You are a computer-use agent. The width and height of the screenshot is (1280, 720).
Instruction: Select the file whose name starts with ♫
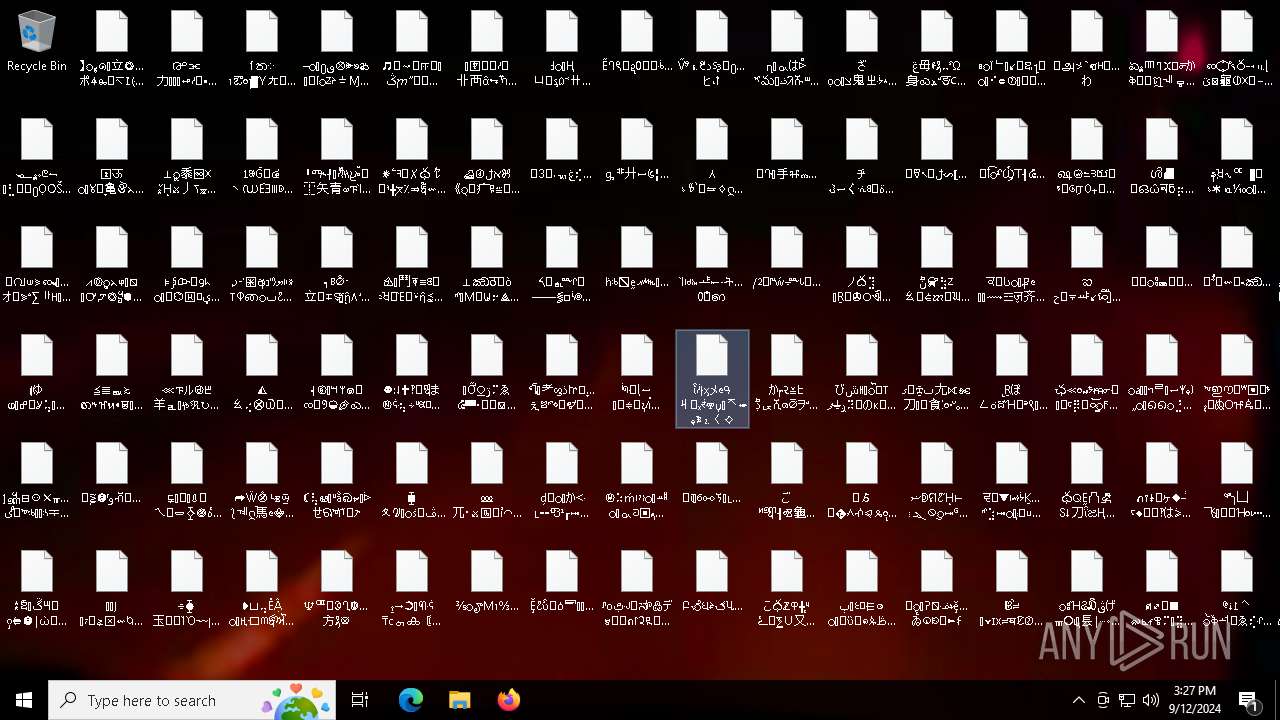(412, 49)
